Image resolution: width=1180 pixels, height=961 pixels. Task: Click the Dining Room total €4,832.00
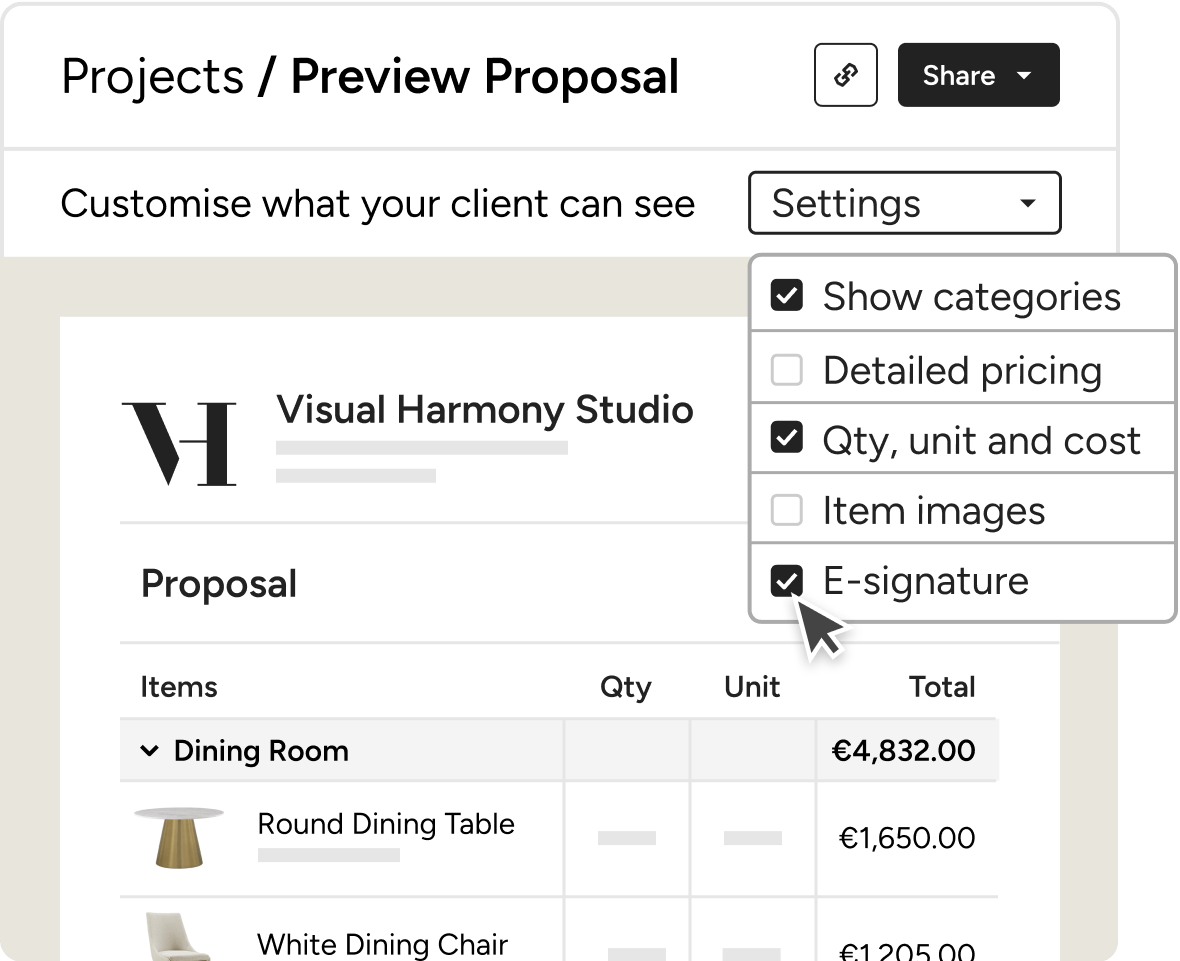coord(903,750)
